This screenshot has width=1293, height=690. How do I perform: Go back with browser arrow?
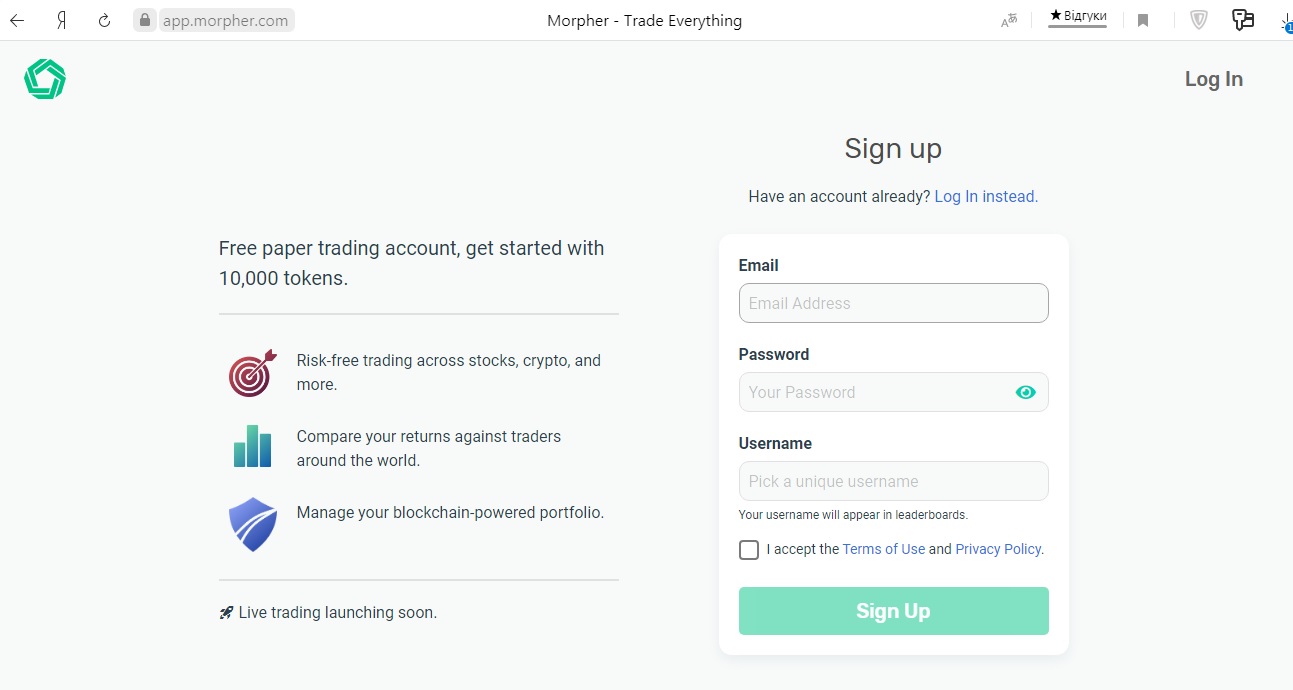(x=17, y=20)
